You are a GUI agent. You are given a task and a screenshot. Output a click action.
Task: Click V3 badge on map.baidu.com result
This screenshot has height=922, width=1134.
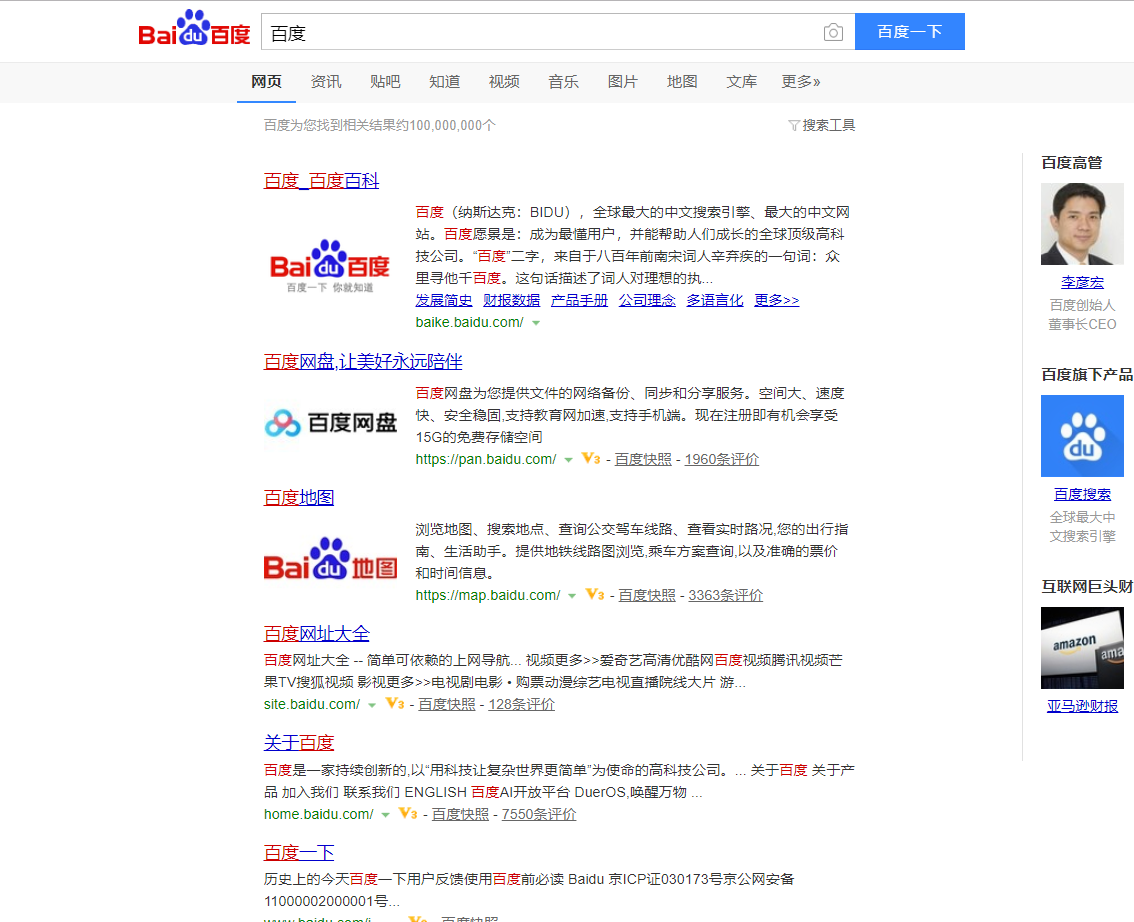click(x=594, y=594)
